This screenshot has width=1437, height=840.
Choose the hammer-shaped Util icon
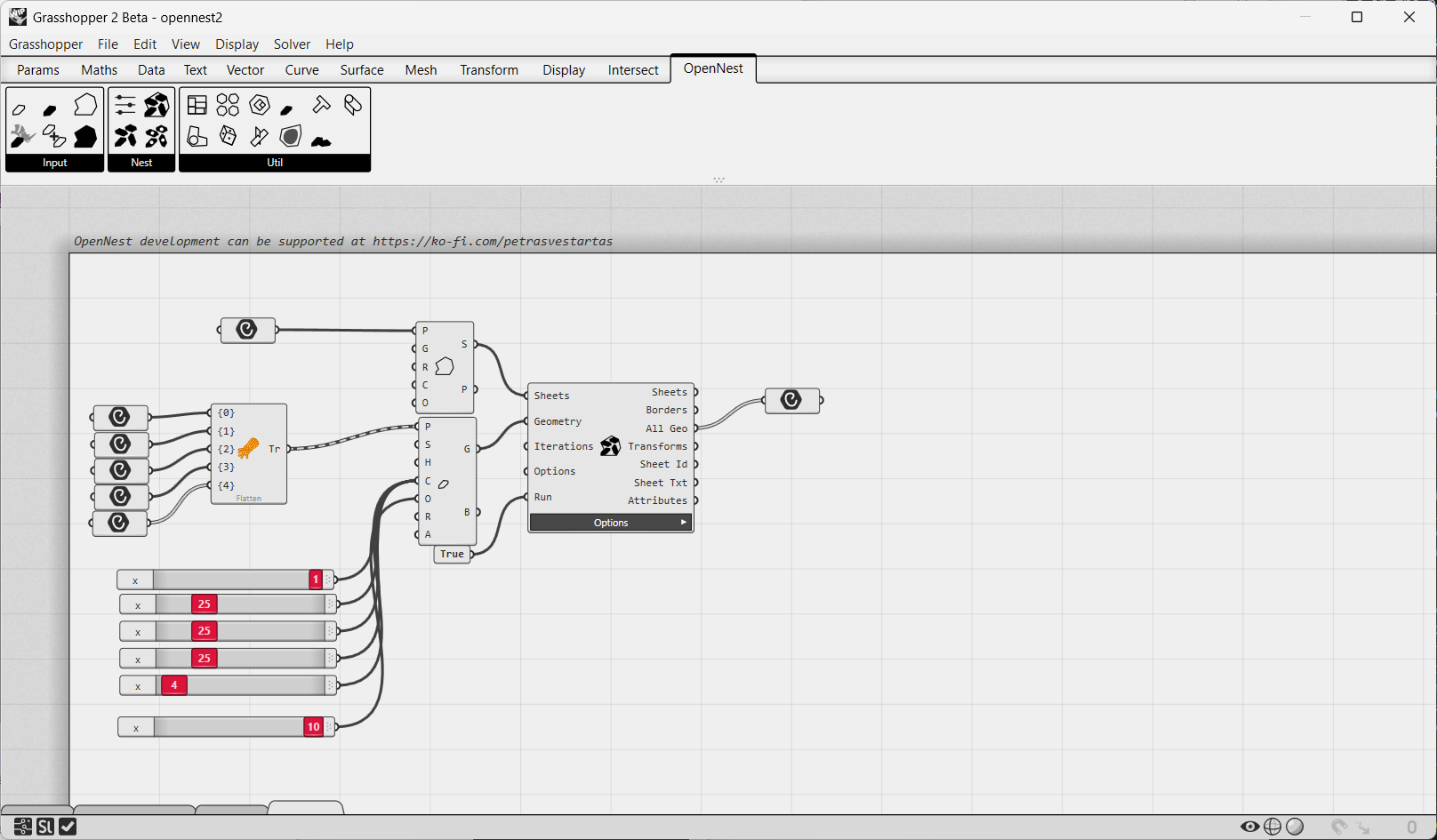pos(321,105)
